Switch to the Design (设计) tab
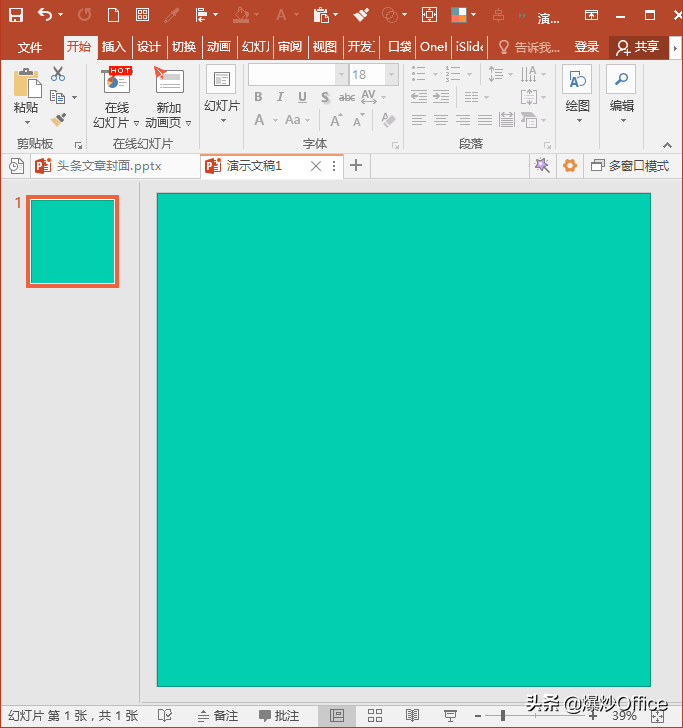This screenshot has width=683, height=728. click(149, 47)
